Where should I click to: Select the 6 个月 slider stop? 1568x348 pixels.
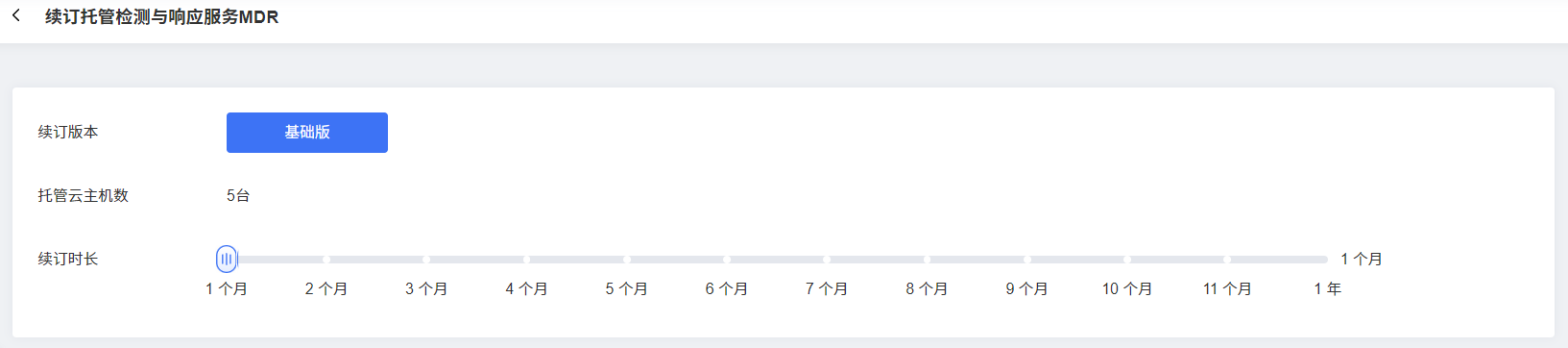pyautogui.click(x=727, y=260)
